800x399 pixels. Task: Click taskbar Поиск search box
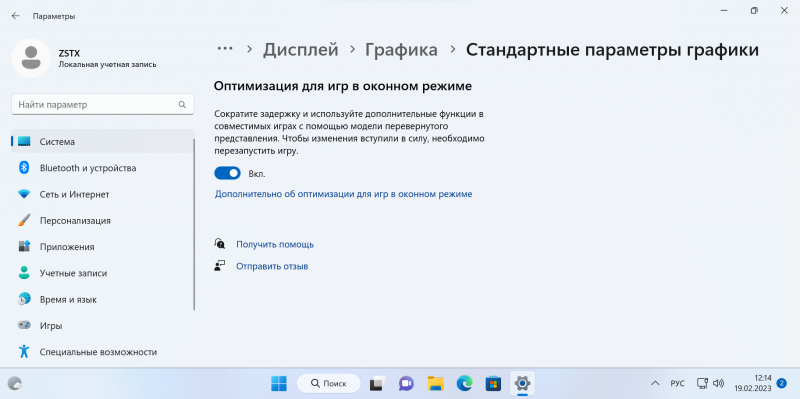pos(329,383)
